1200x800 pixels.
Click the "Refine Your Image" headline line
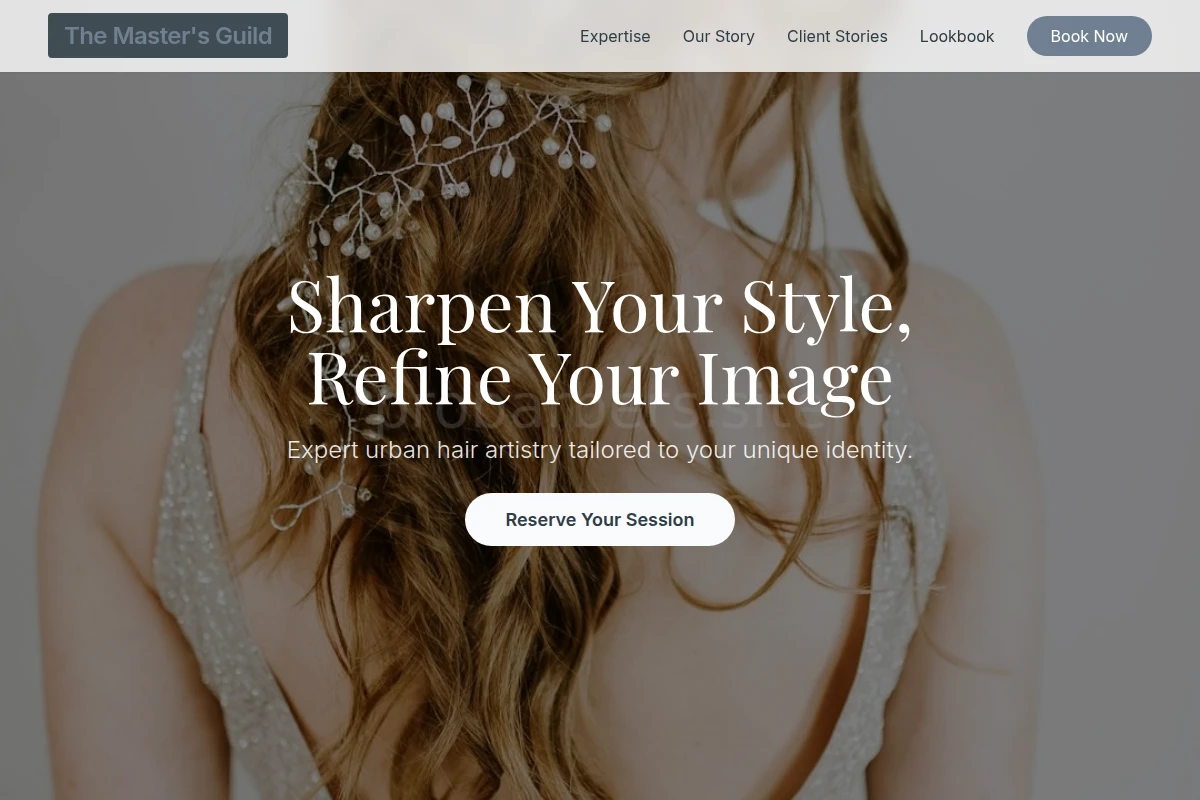(600, 377)
